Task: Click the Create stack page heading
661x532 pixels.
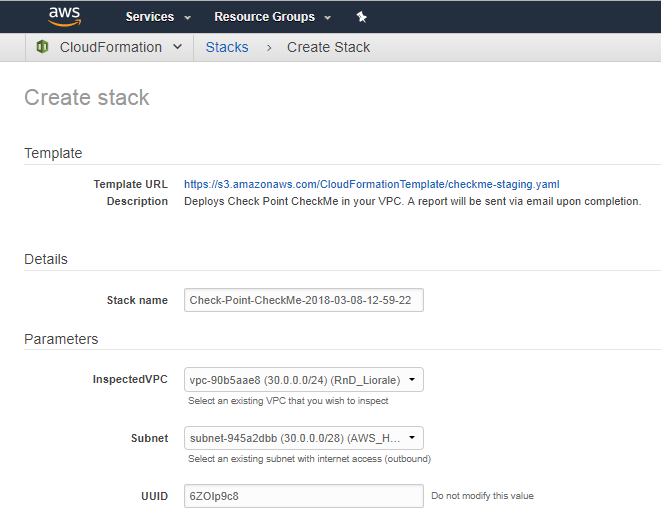Action: (87, 97)
